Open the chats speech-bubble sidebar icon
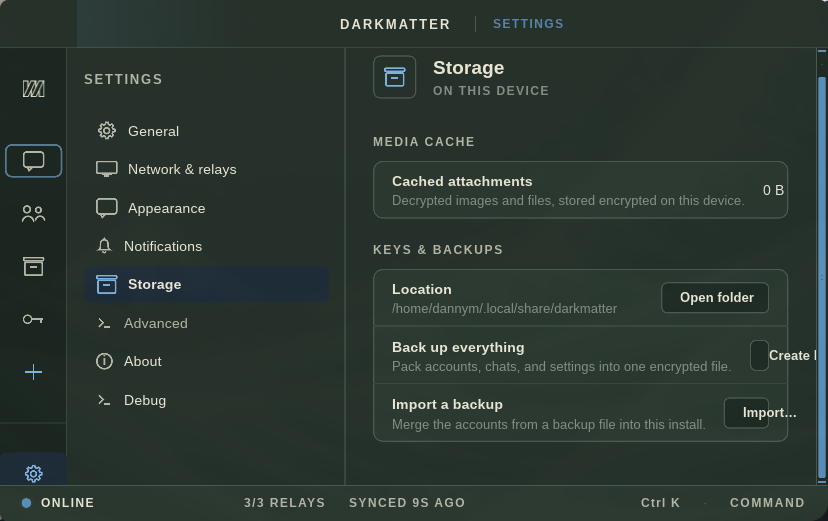The image size is (828, 521). (x=33, y=160)
